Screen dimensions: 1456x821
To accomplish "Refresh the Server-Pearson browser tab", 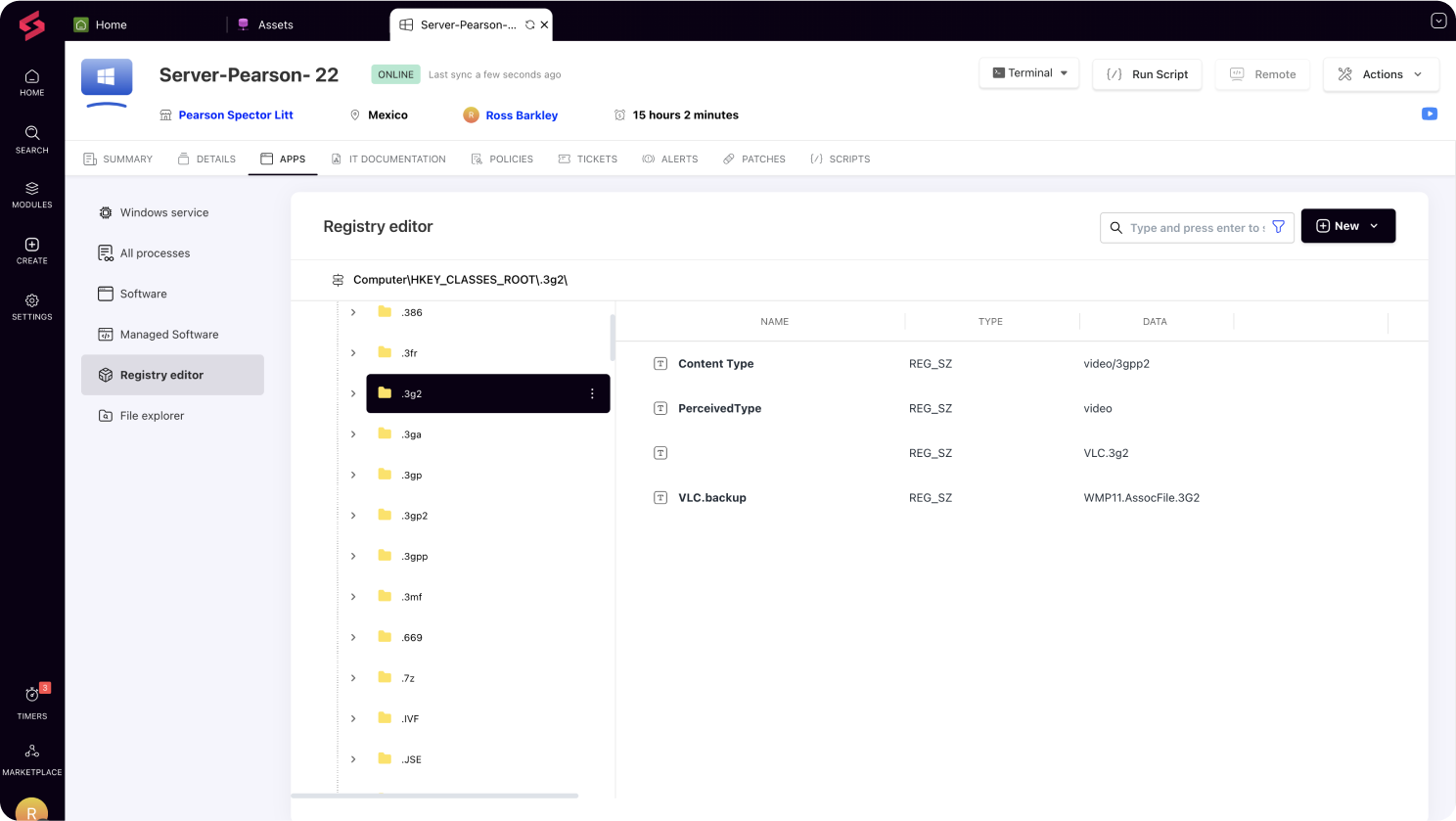I will coord(529,24).
